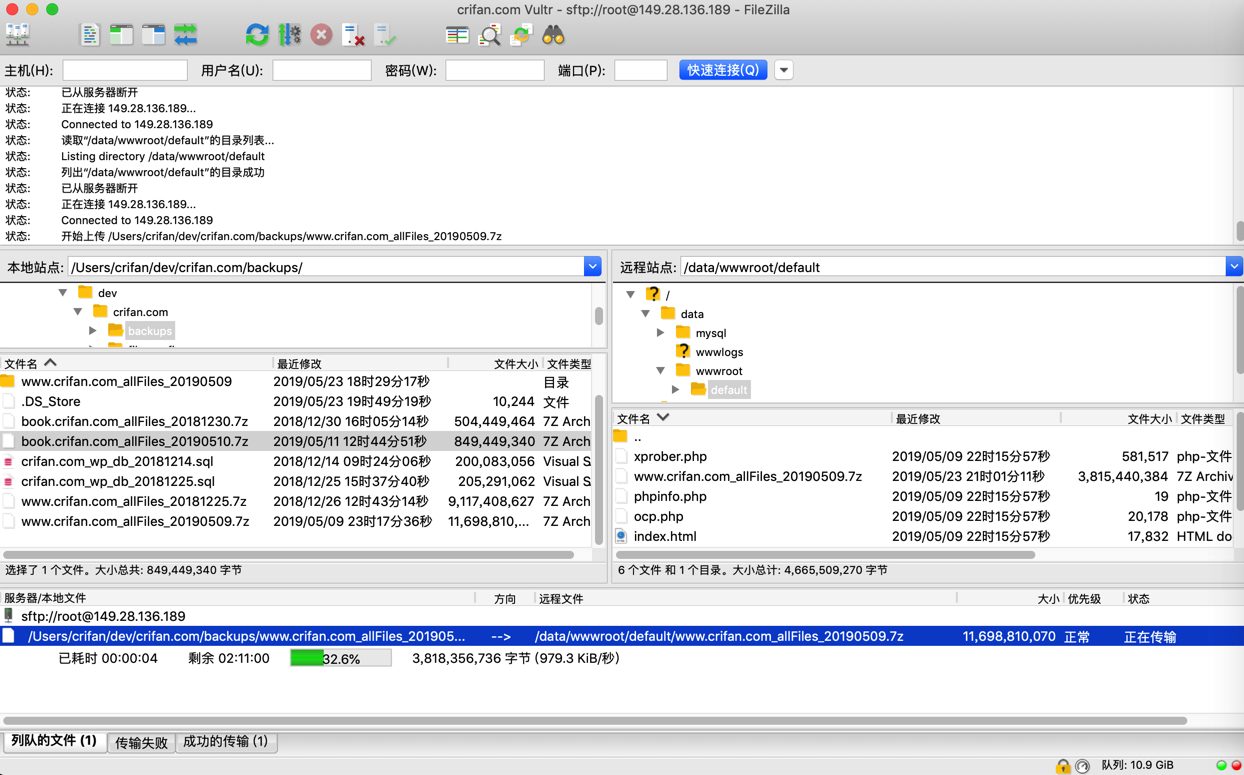Toggle the remote directory tree view
Screen dimensions: 1244x775
point(154,35)
